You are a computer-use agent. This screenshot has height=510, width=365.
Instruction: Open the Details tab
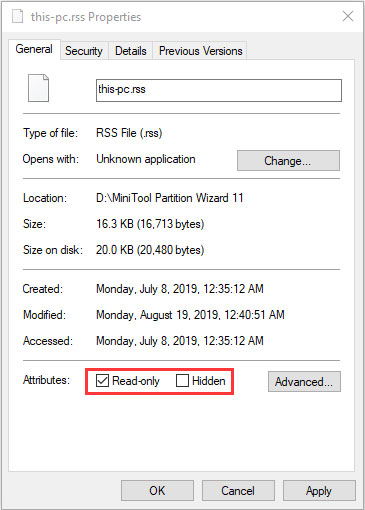click(x=131, y=51)
